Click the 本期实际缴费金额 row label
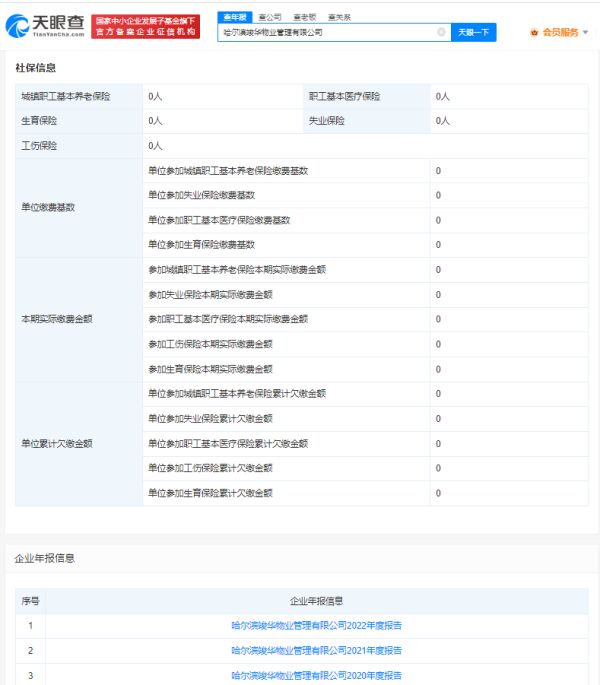600x685 pixels. (x=56, y=319)
